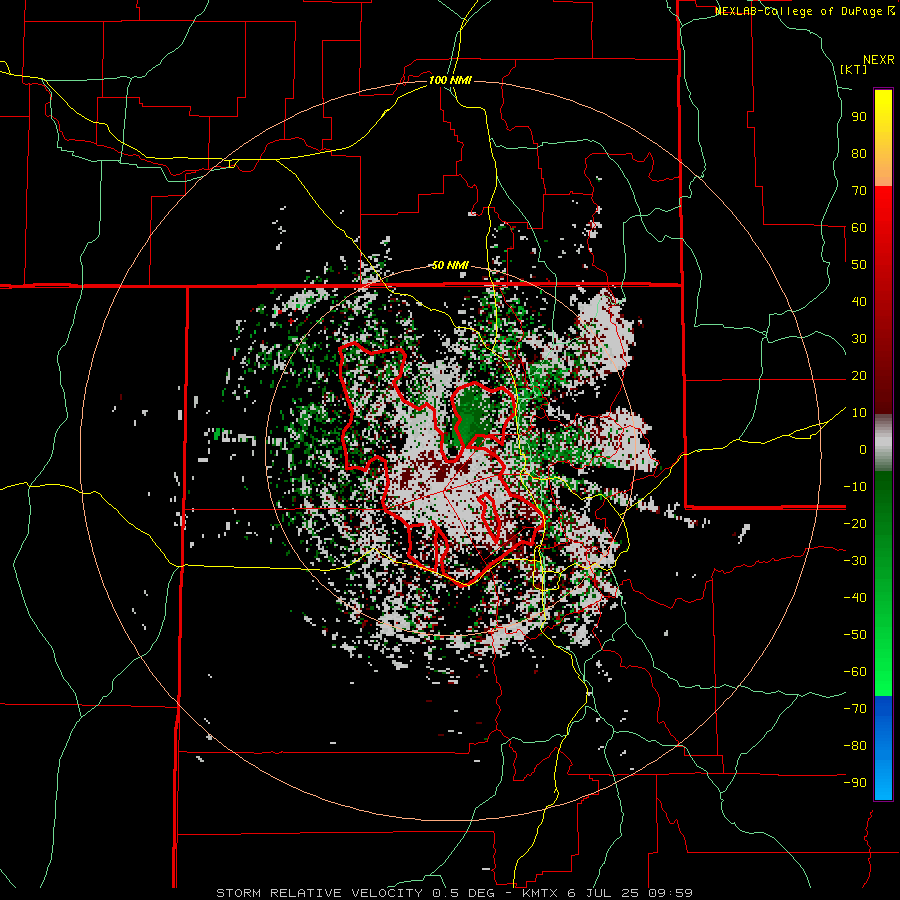Click the "50 NMI" range ring label
The width and height of the screenshot is (900, 900).
pyautogui.click(x=450, y=265)
